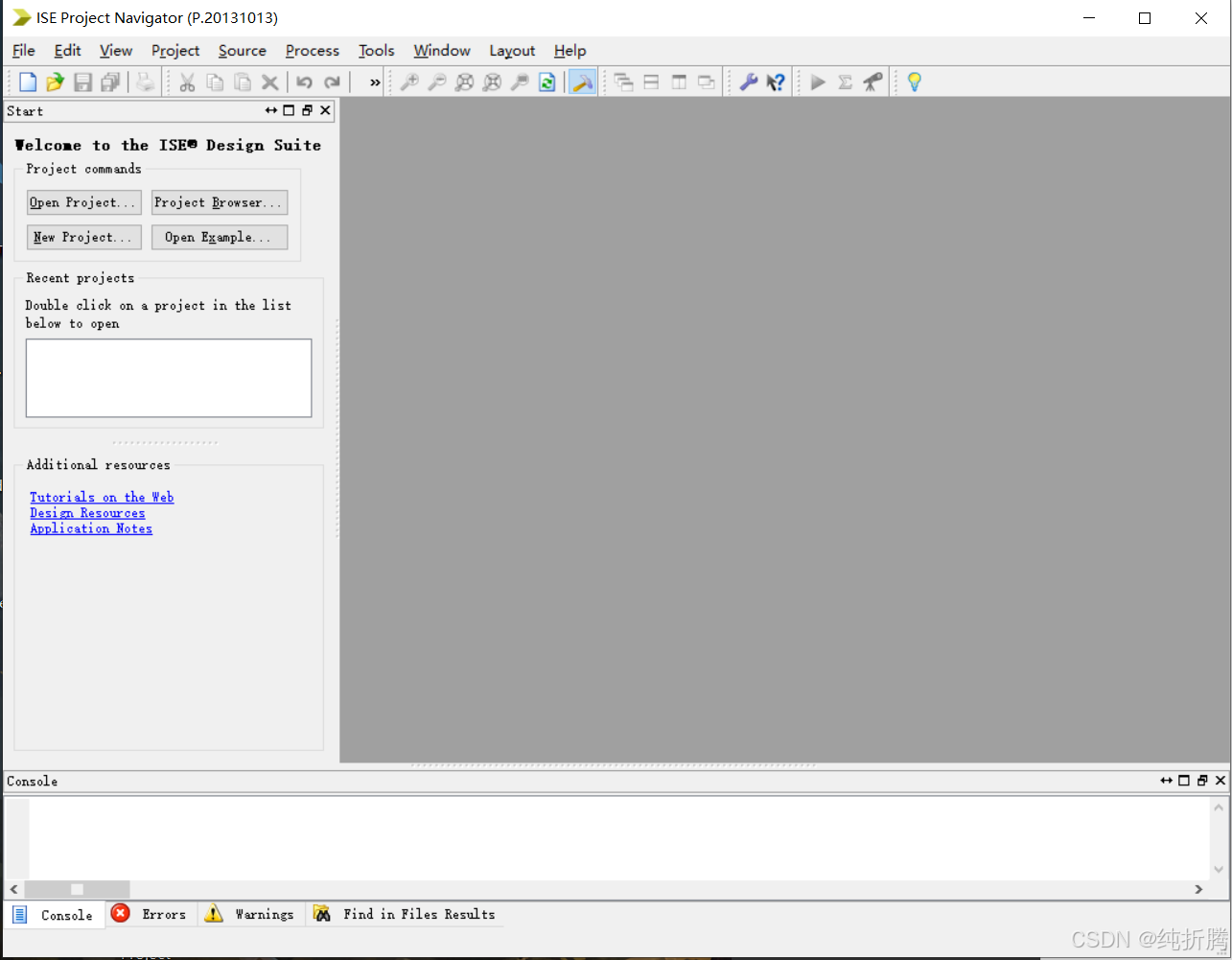This screenshot has height=960, width=1232.
Task: Float the Console panel
Action: coord(1202,781)
